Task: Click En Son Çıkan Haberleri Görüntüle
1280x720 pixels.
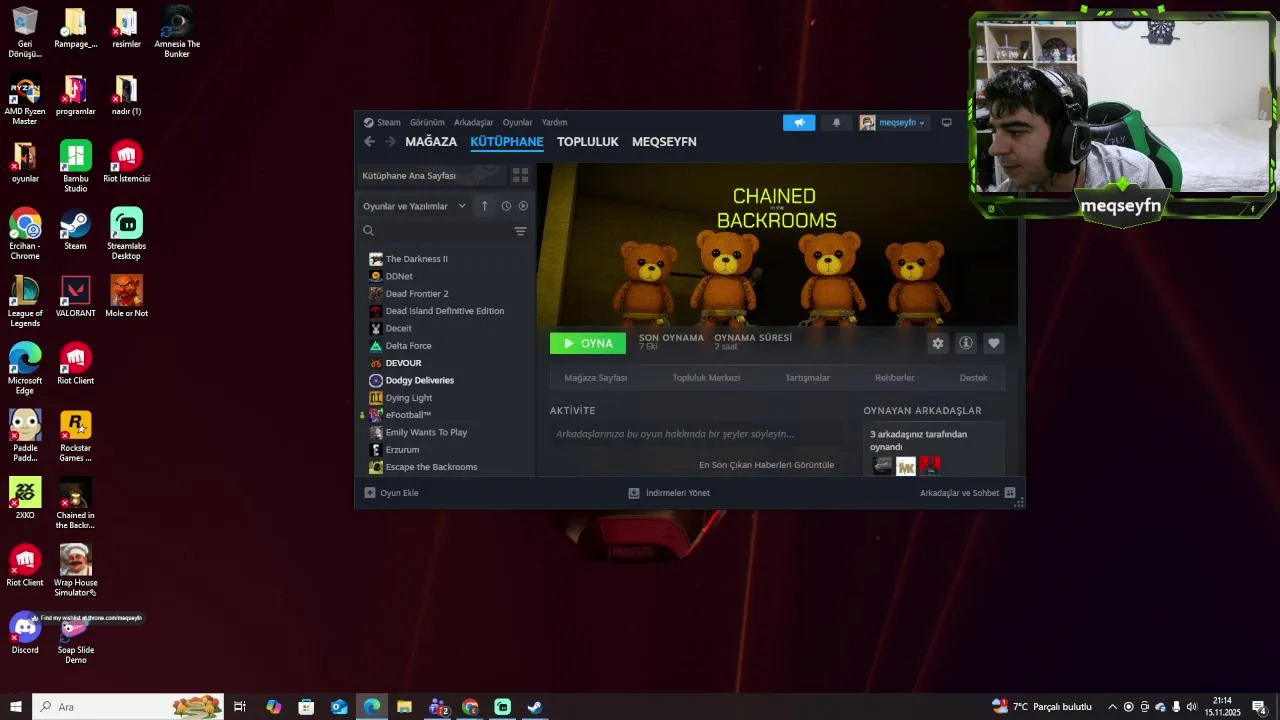Action: tap(766, 465)
